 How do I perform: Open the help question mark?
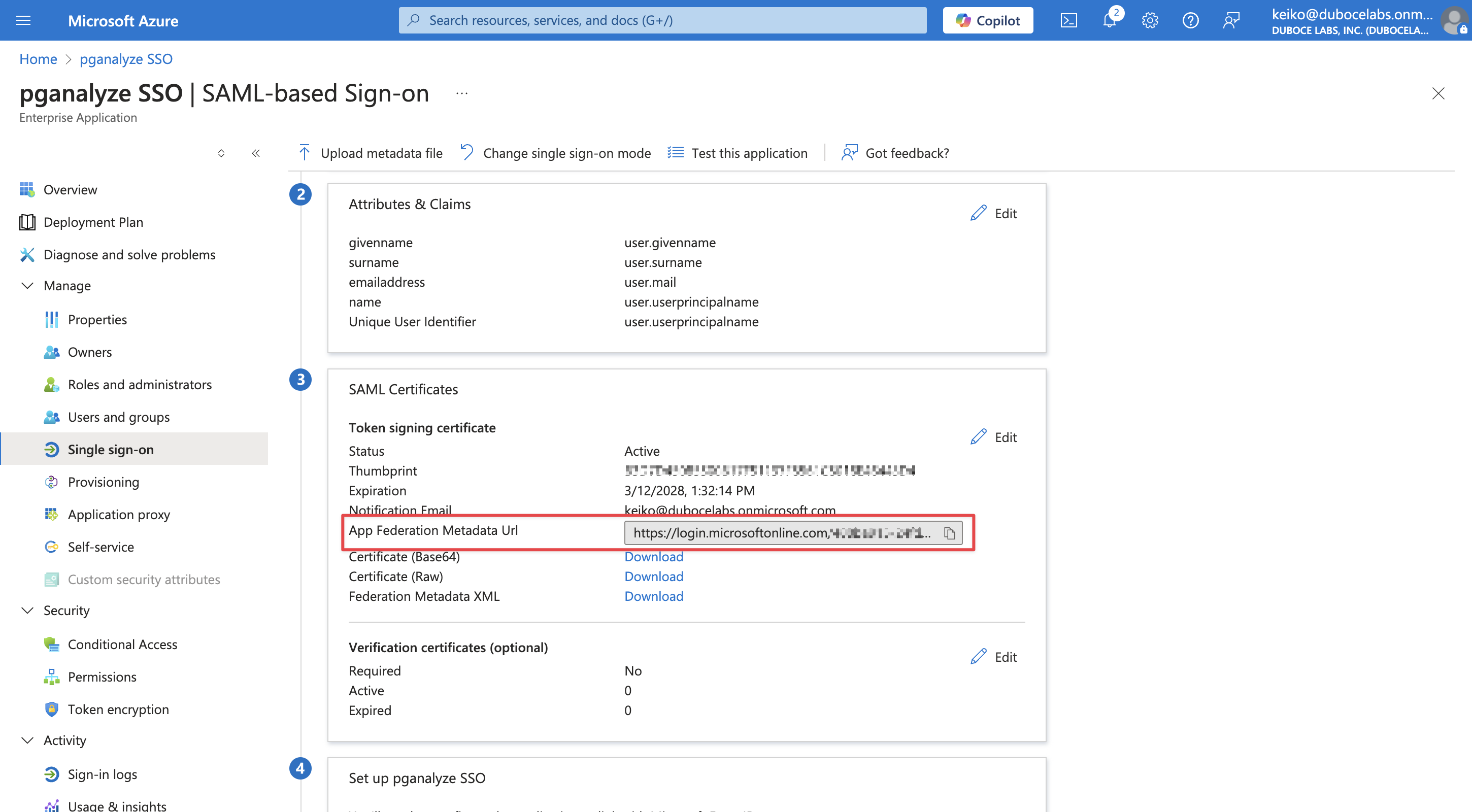coord(1190,21)
